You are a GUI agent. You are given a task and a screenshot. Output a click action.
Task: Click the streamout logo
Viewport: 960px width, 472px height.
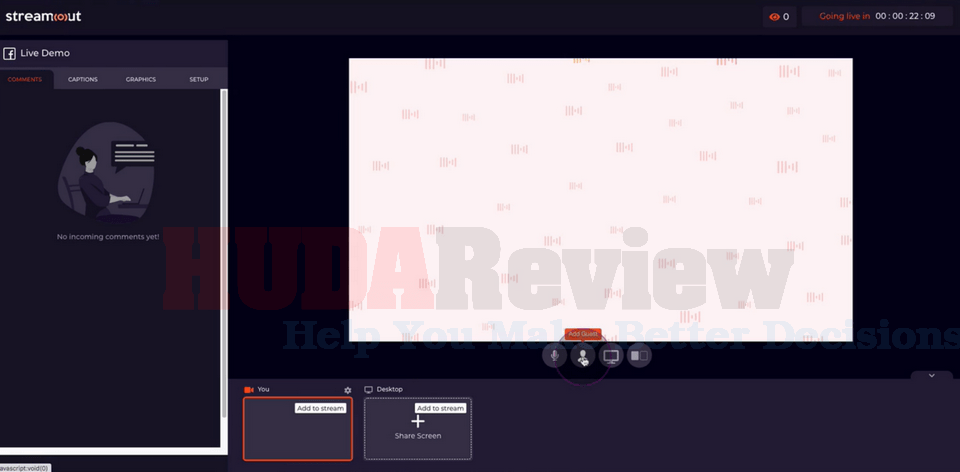[43, 17]
